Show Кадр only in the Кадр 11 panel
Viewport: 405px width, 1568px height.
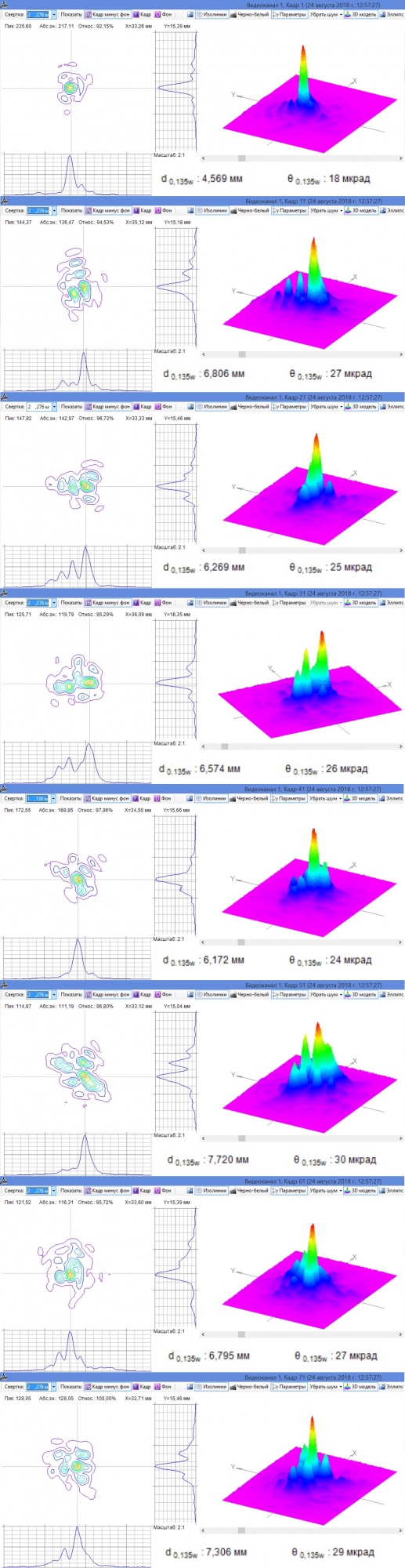[x=143, y=210]
